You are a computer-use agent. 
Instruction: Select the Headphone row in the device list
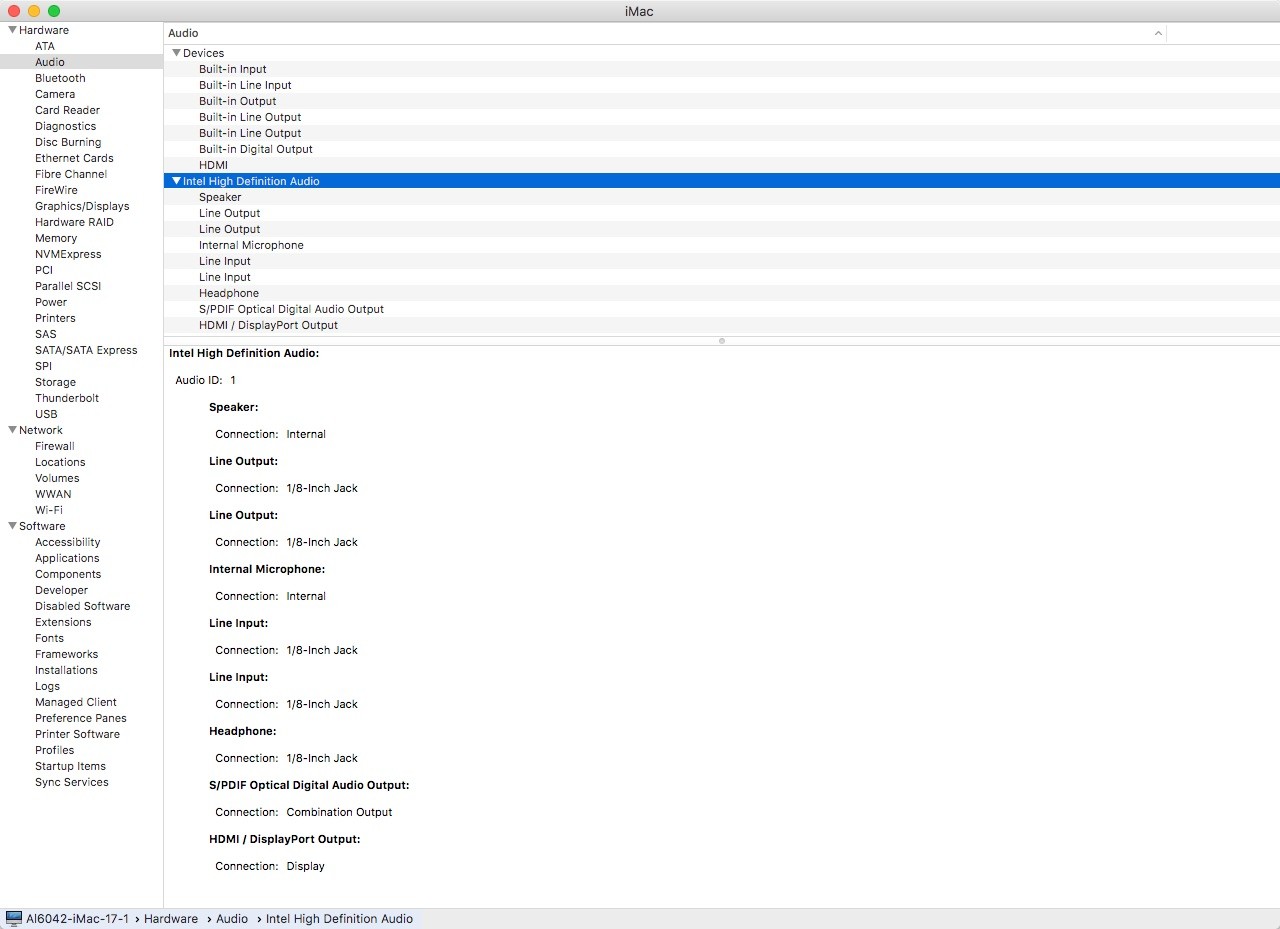pos(722,293)
